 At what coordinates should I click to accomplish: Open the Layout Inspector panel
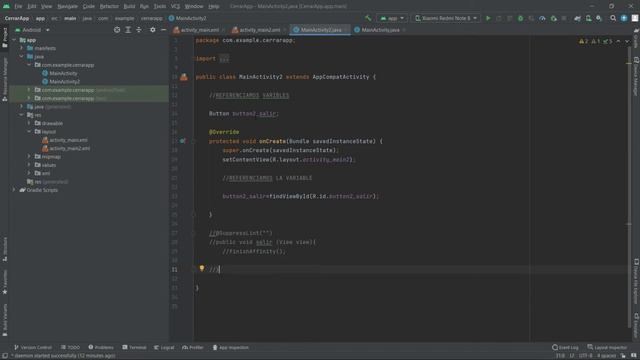(607, 347)
